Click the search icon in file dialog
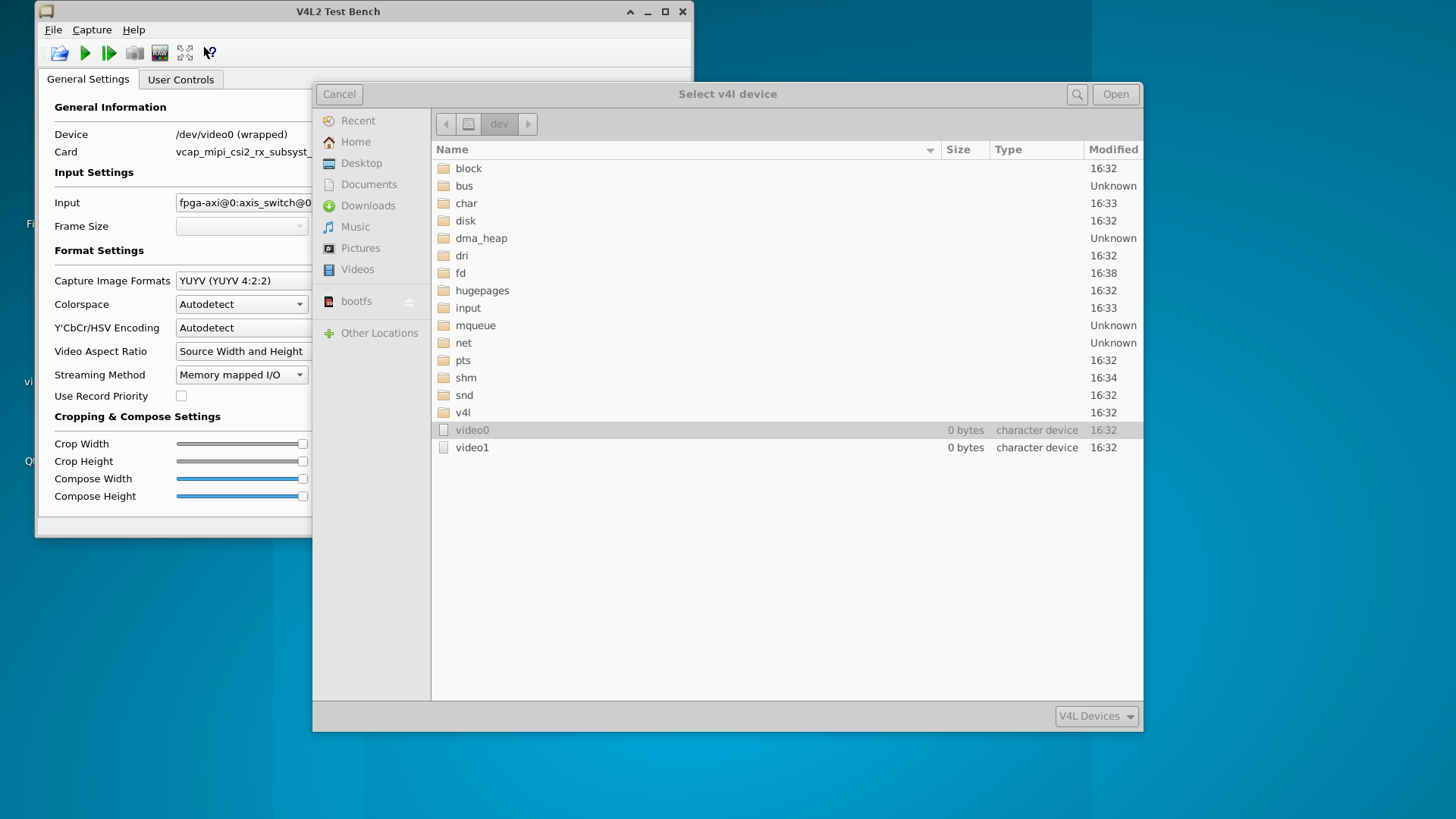 tap(1077, 95)
